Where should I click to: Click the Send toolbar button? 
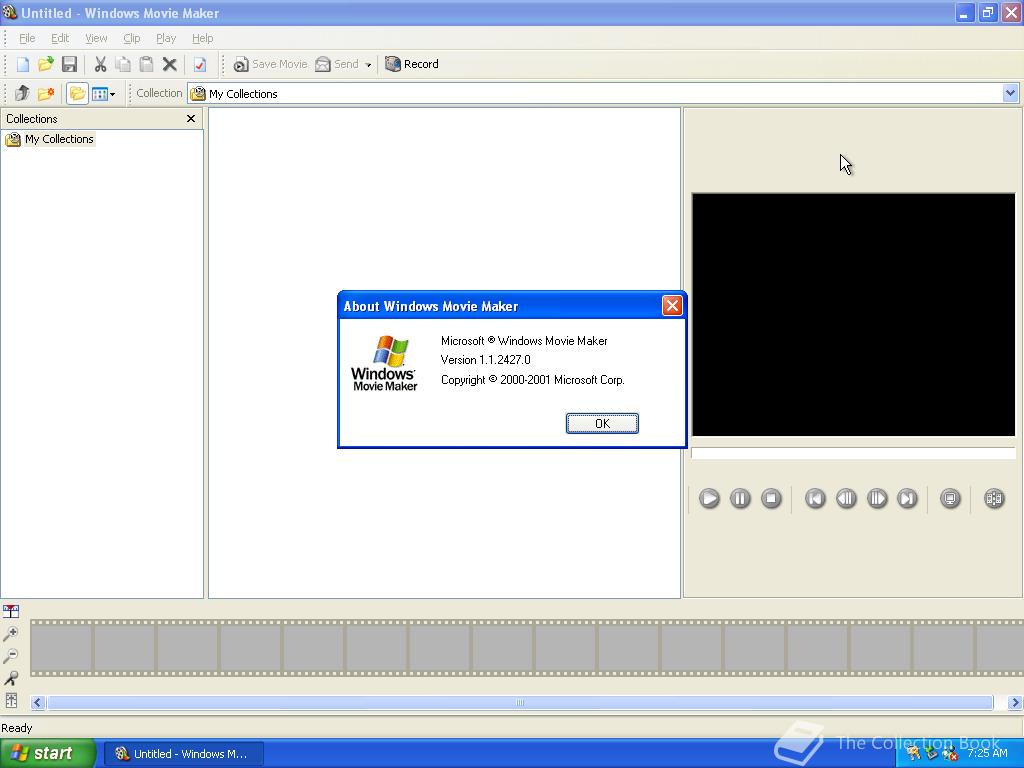coord(337,64)
